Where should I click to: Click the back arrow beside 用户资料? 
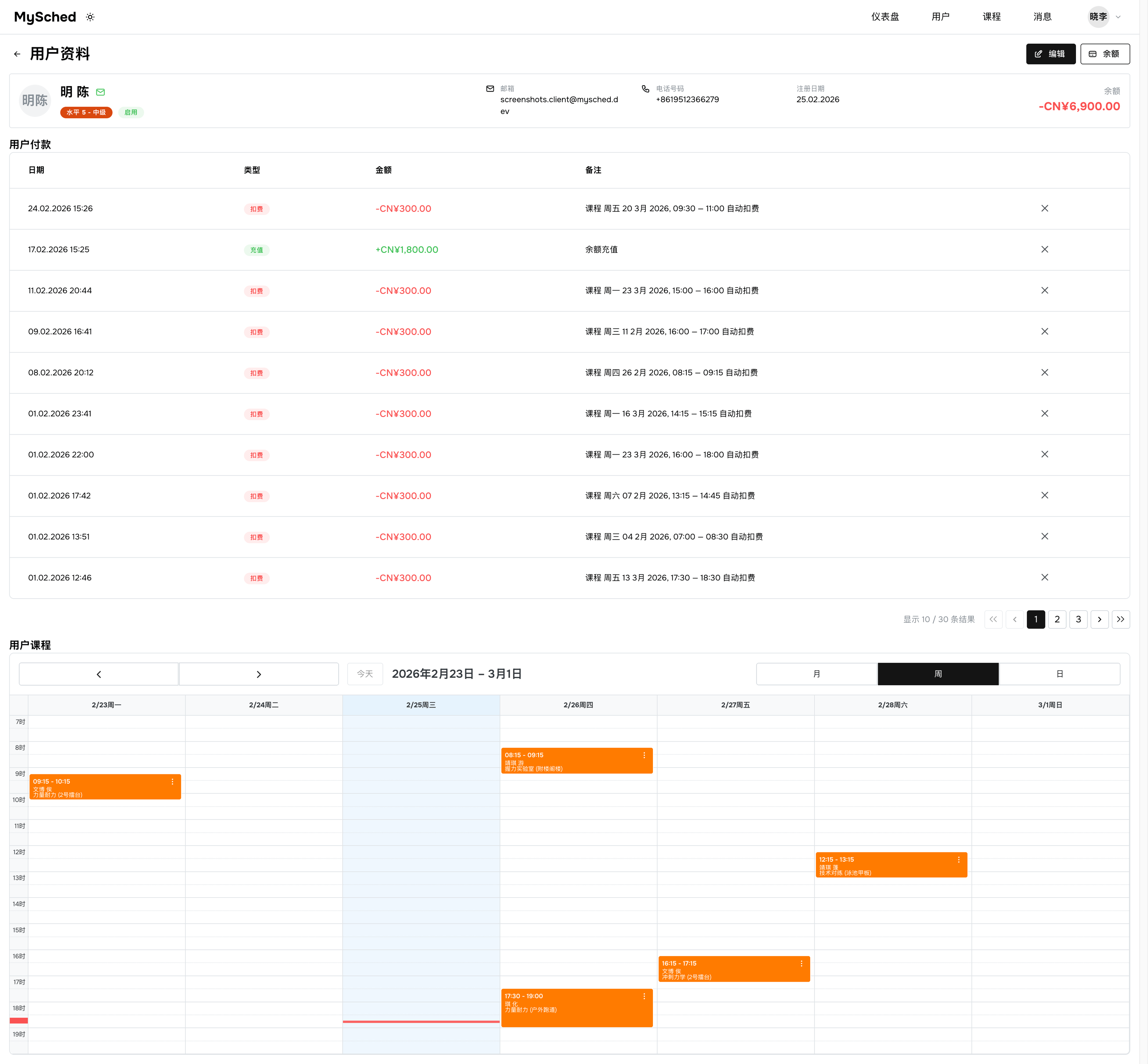17,54
